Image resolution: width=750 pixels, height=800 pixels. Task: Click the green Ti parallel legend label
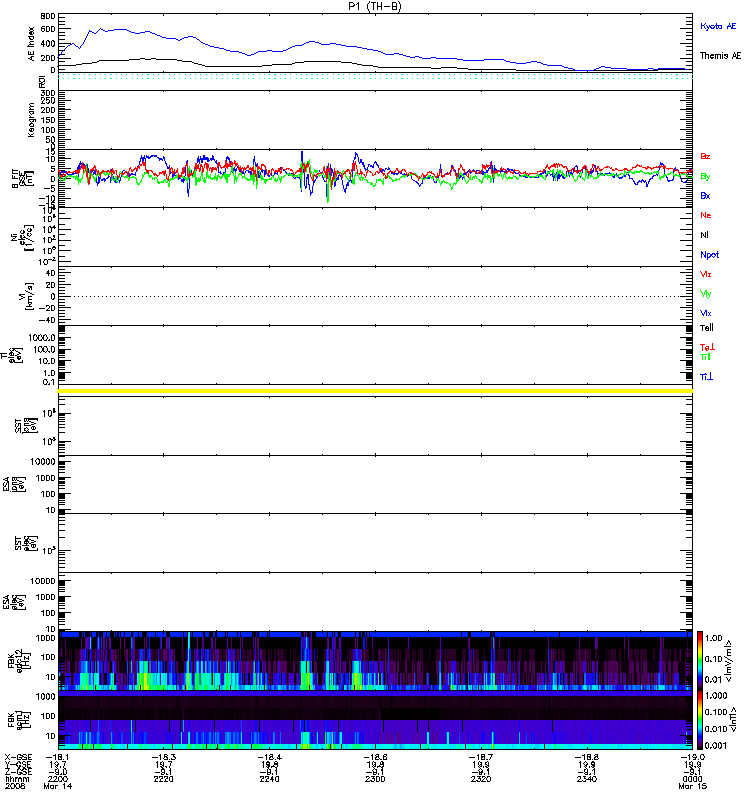tap(705, 357)
